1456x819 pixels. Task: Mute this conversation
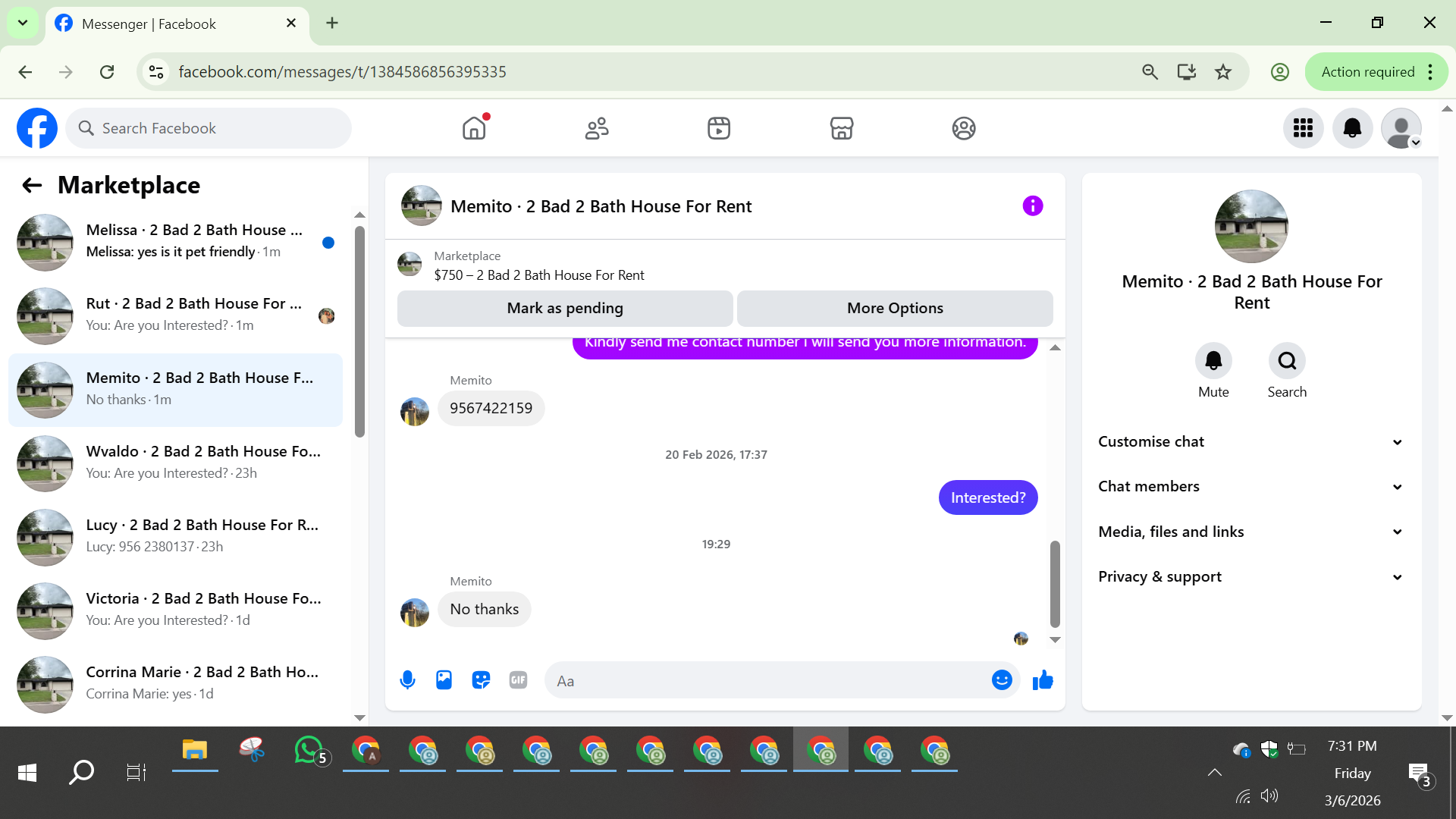point(1213,361)
